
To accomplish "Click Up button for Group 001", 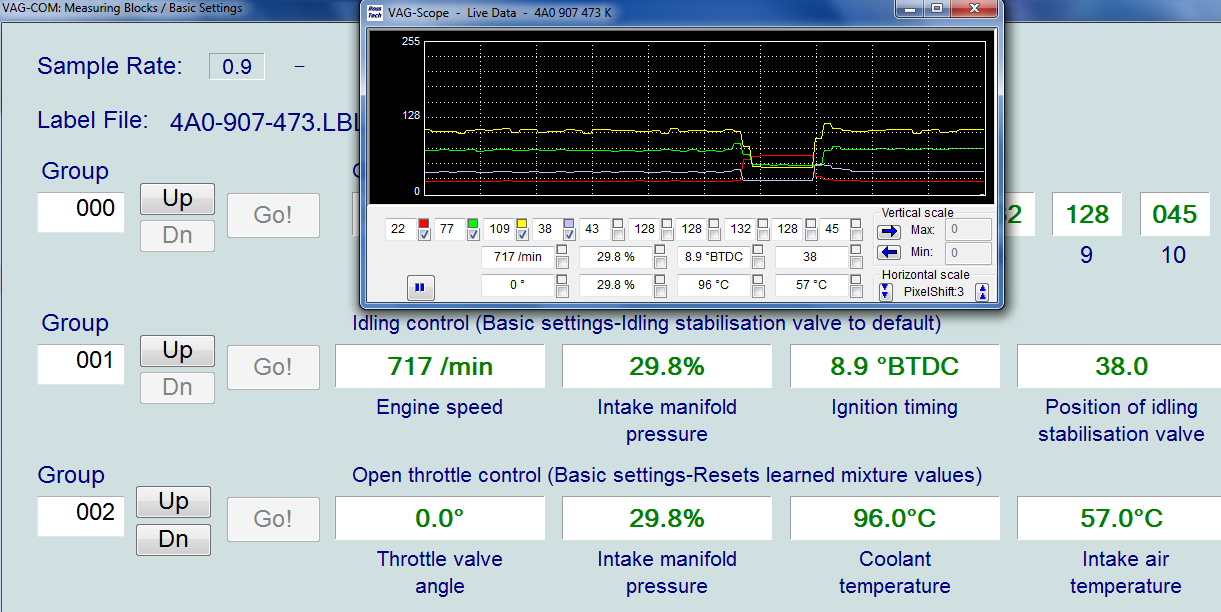I will [177, 350].
